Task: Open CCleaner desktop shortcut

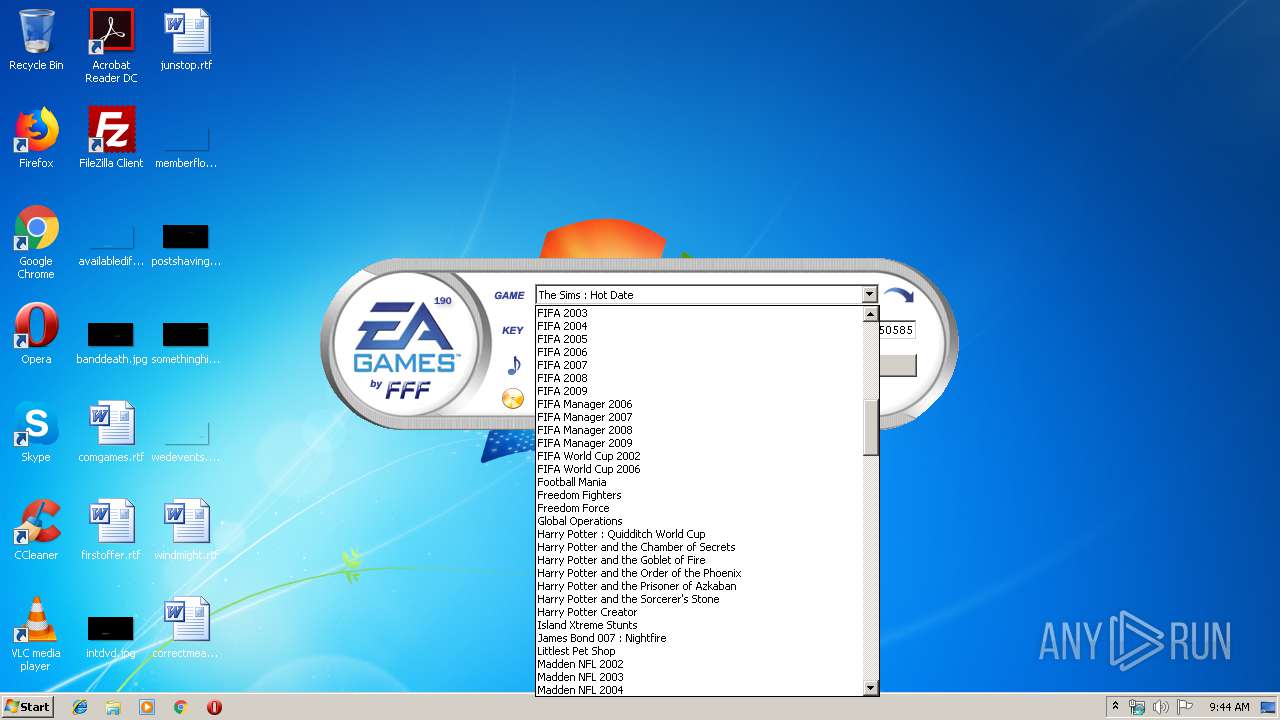Action: (36, 530)
